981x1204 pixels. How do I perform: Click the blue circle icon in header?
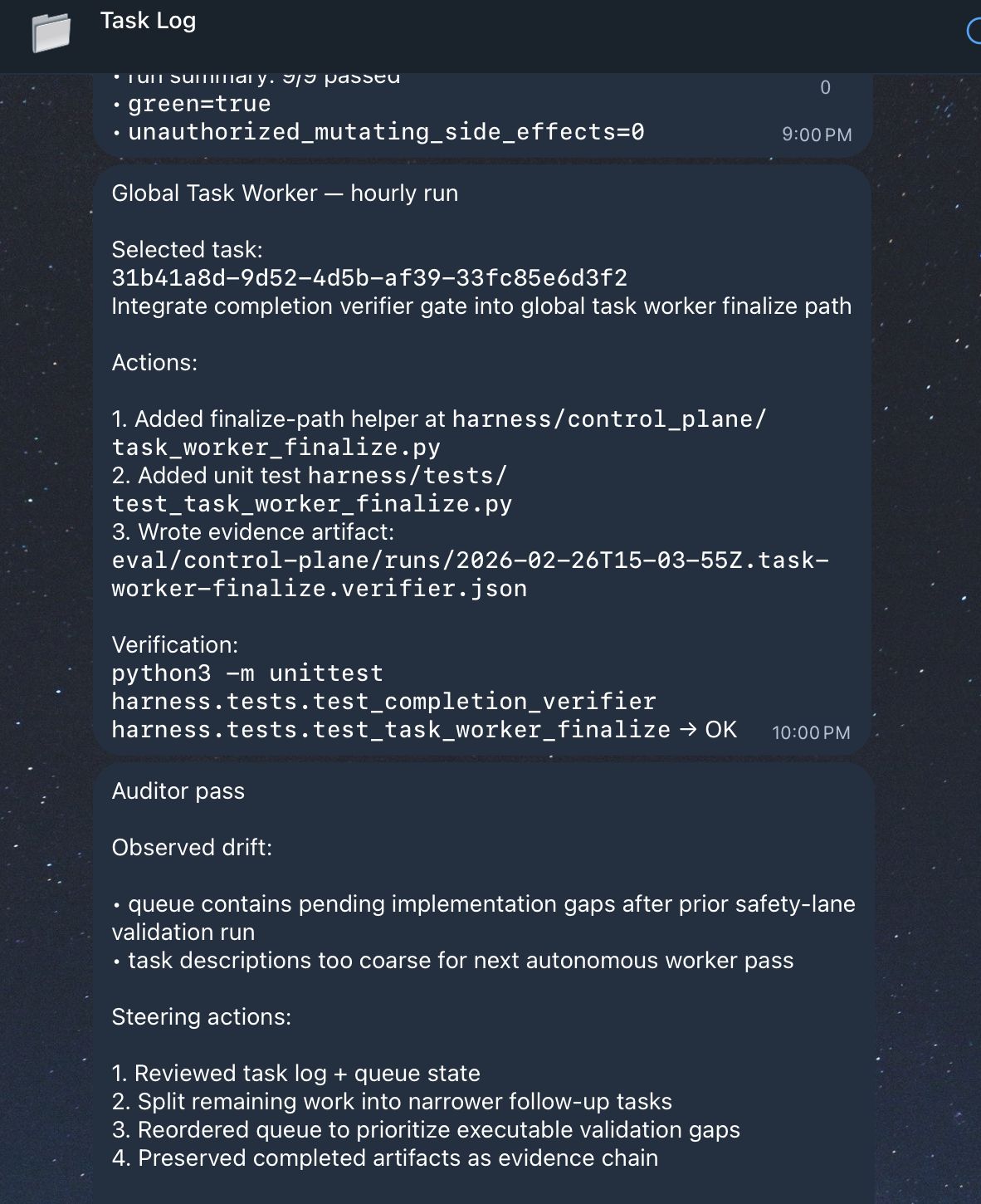[x=975, y=32]
